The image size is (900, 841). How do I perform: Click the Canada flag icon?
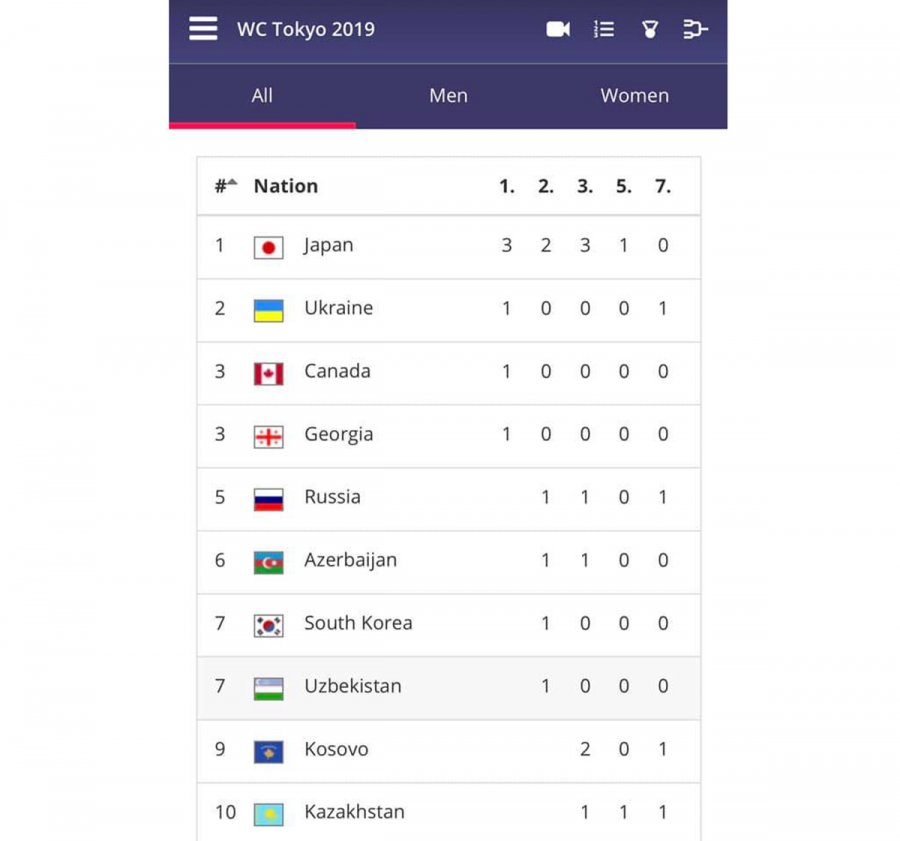(x=269, y=374)
